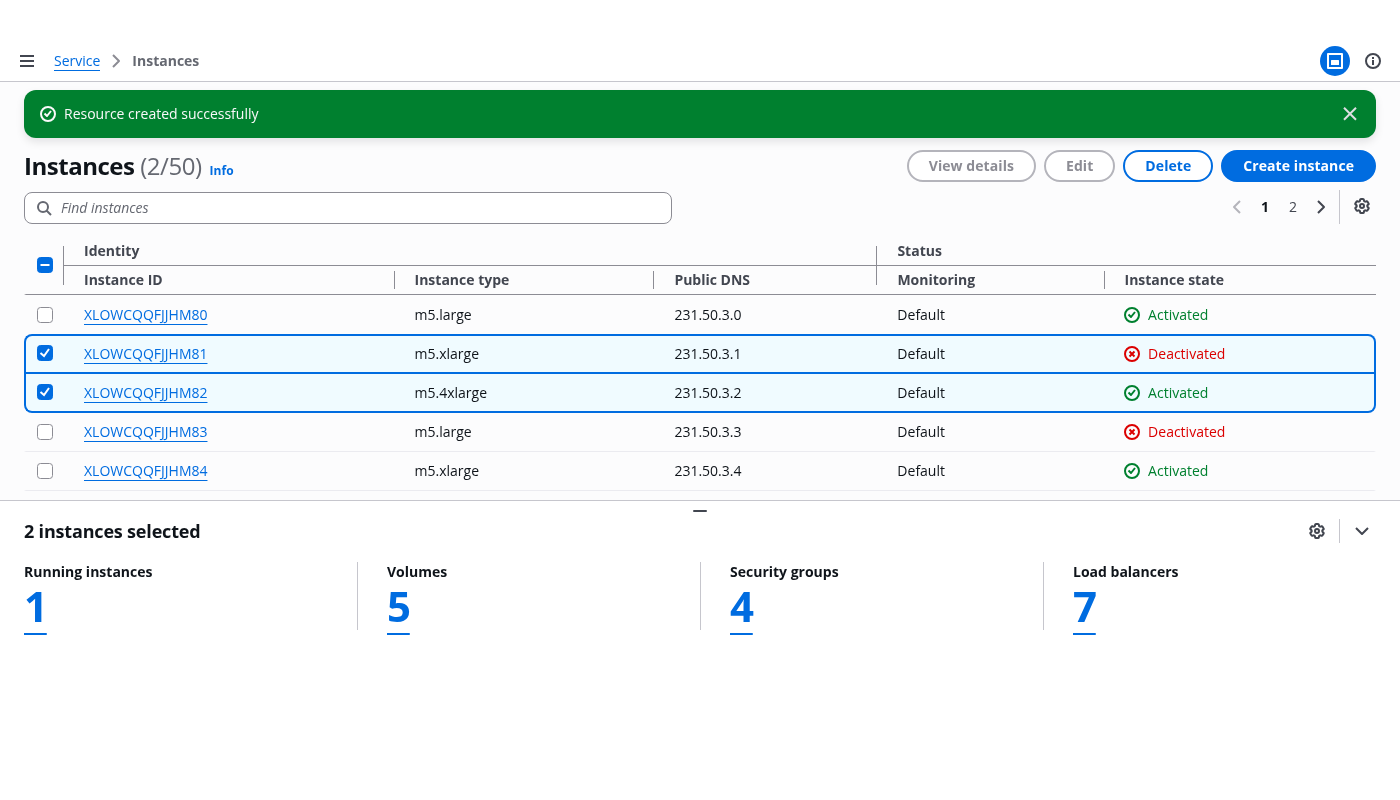The width and height of the screenshot is (1400, 800).
Task: Click m5.large type in row XLOWCQQFJJHM80
Action: [443, 315]
